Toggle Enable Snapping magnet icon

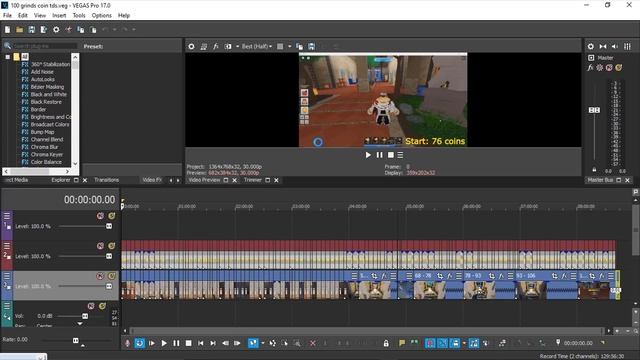[430, 343]
